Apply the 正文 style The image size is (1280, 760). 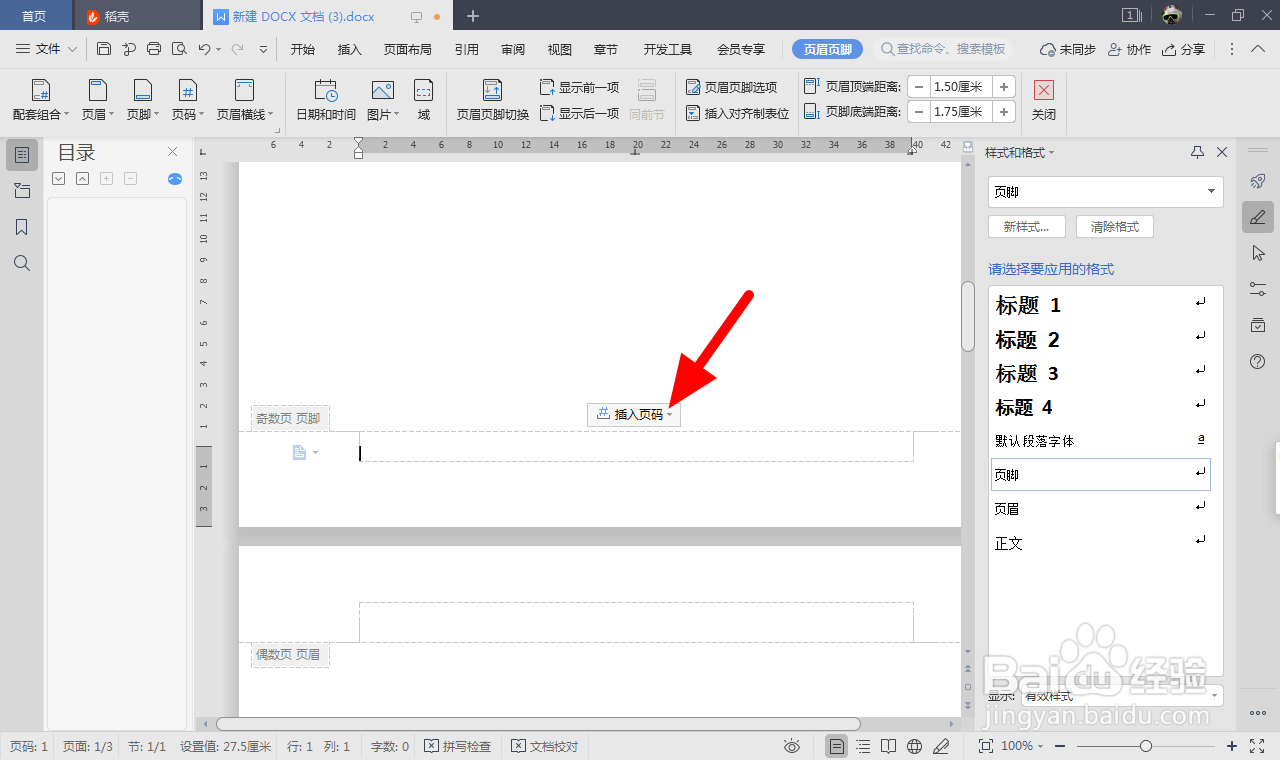tap(1100, 543)
